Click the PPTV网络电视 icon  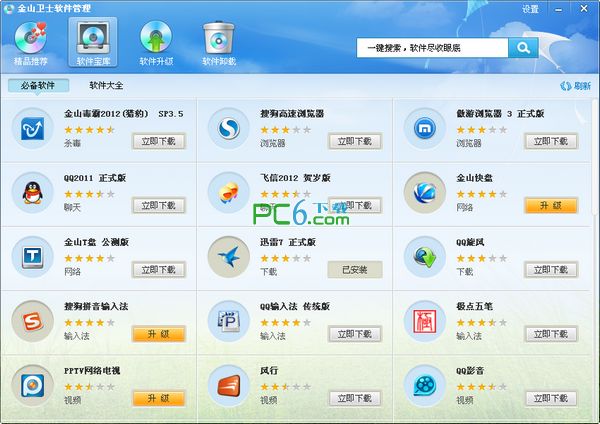[x=33, y=385]
